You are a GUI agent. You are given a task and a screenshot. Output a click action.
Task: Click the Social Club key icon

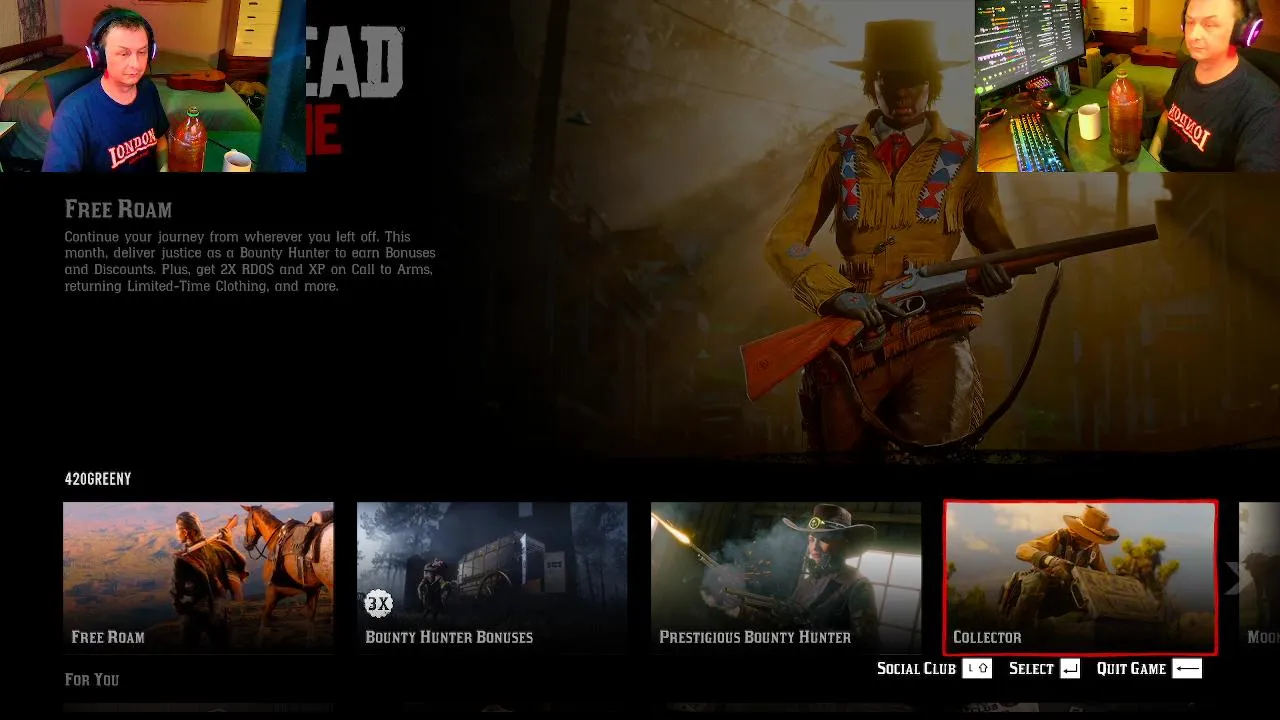click(x=977, y=668)
